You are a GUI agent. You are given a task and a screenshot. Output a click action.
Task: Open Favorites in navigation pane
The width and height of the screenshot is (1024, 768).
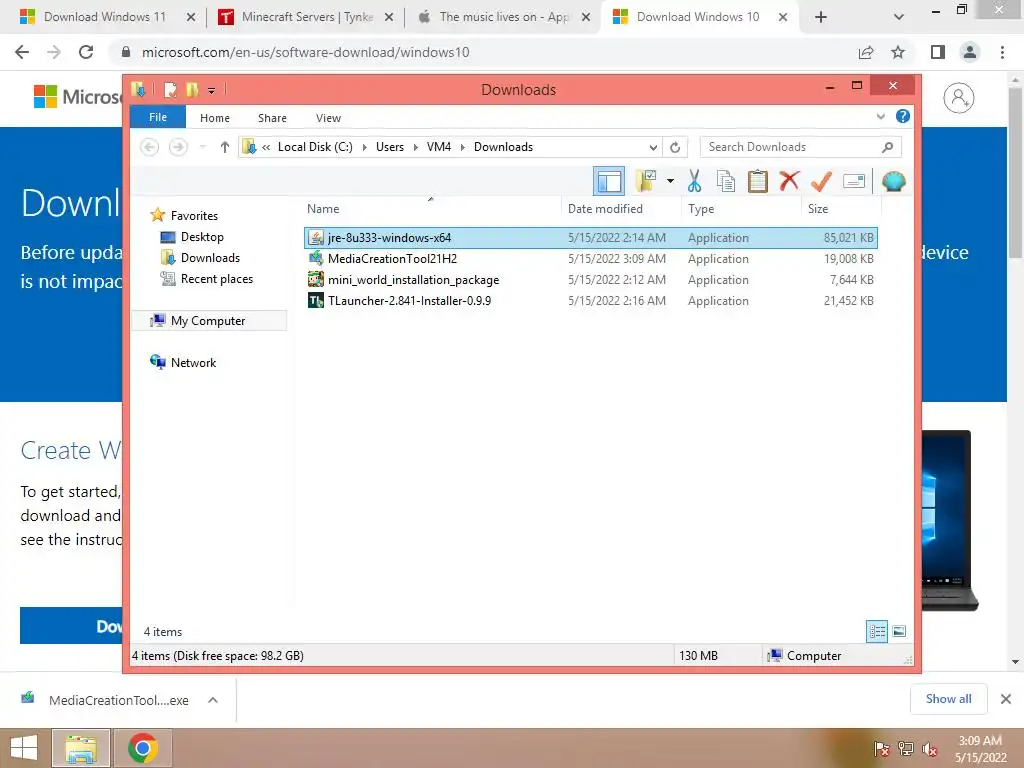pos(194,216)
